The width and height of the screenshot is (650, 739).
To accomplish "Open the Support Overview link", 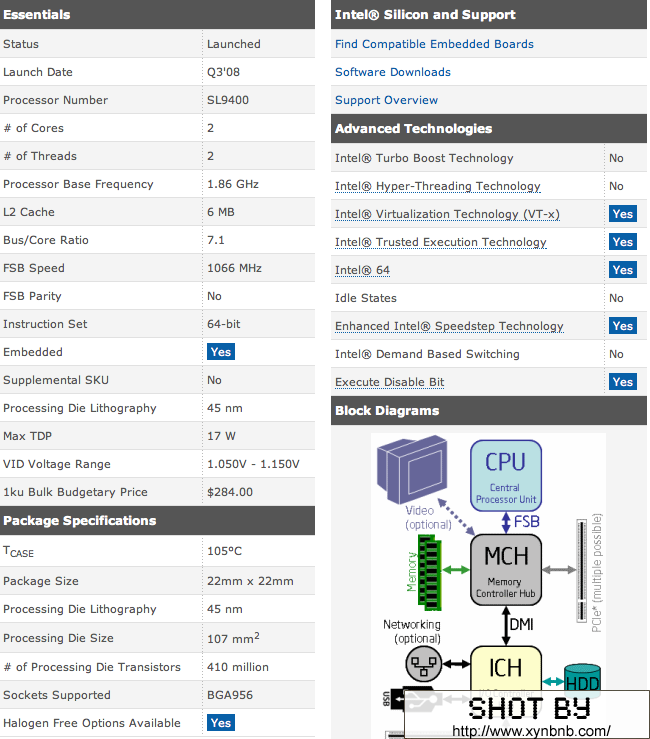I will [387, 100].
